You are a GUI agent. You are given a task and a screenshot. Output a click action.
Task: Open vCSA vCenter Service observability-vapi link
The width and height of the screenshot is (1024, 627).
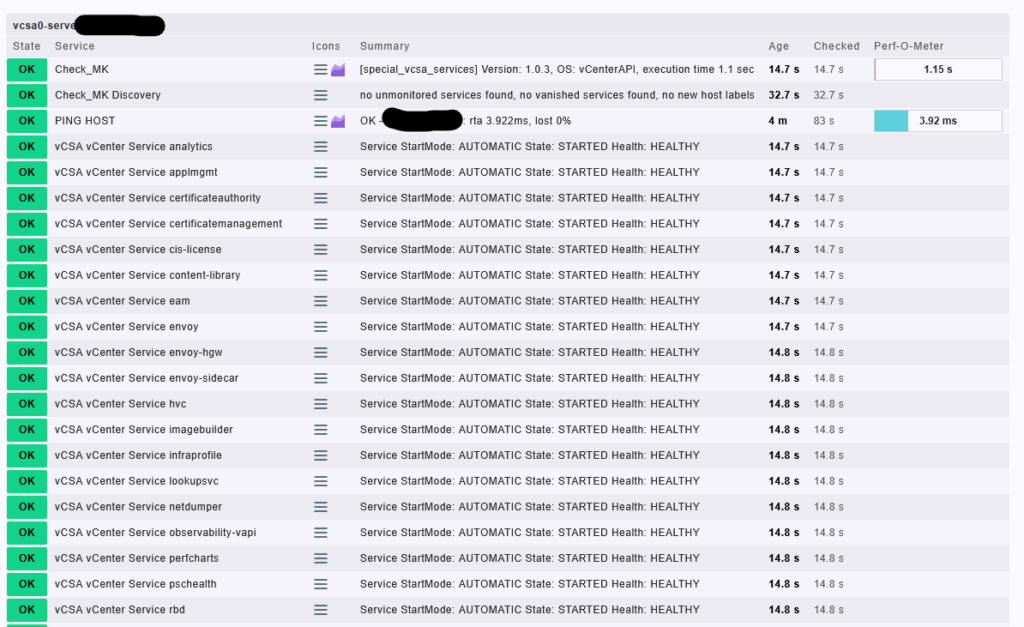(155, 533)
